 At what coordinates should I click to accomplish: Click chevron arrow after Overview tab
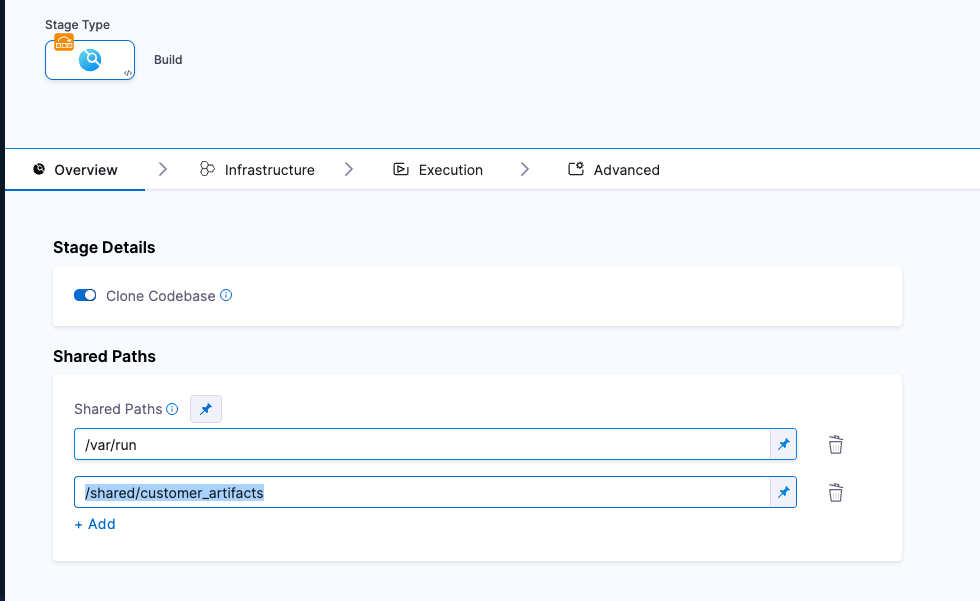coord(163,170)
